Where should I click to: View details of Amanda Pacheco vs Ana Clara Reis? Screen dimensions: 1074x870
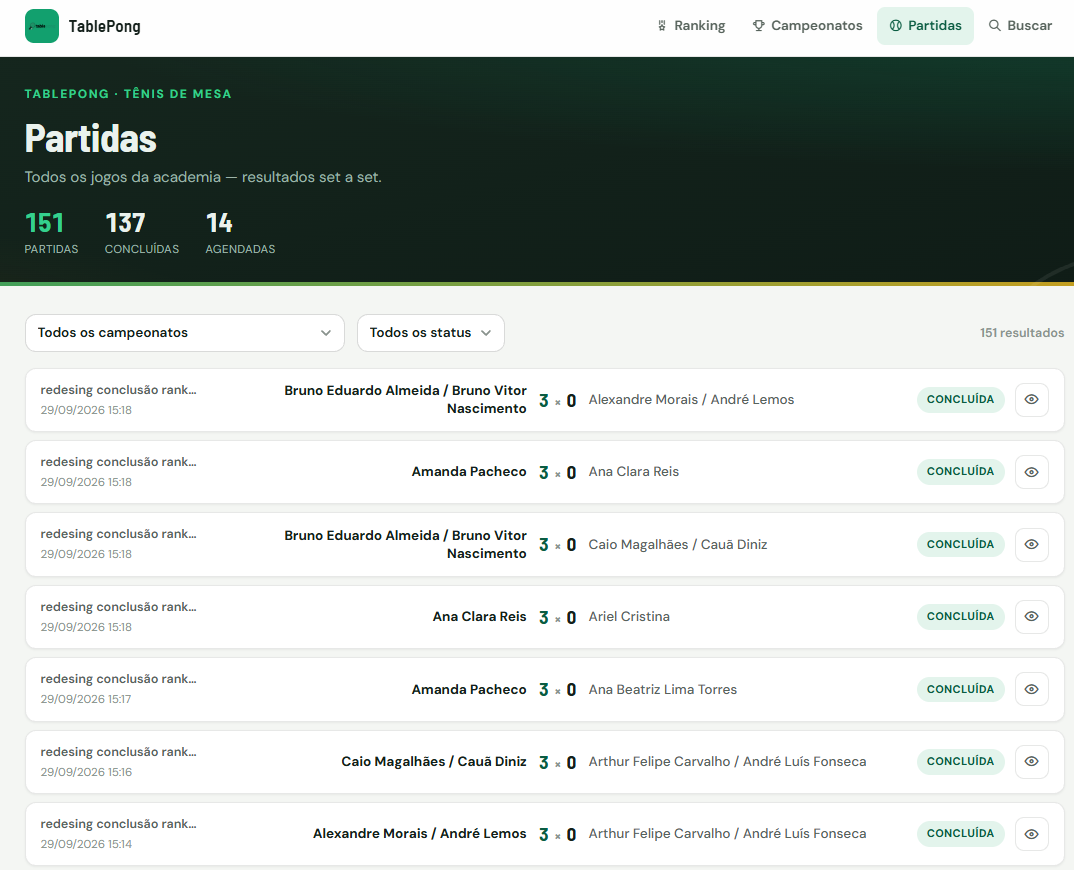coord(1032,472)
